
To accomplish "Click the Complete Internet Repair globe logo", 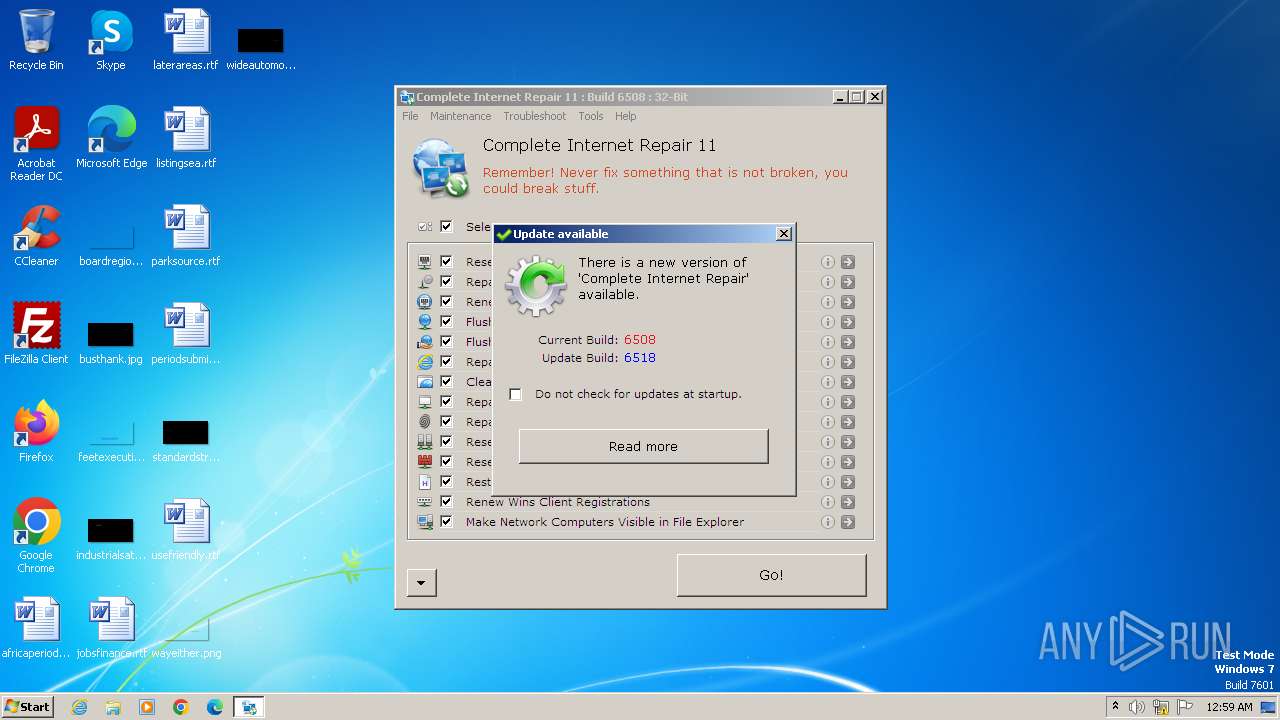I will (441, 168).
